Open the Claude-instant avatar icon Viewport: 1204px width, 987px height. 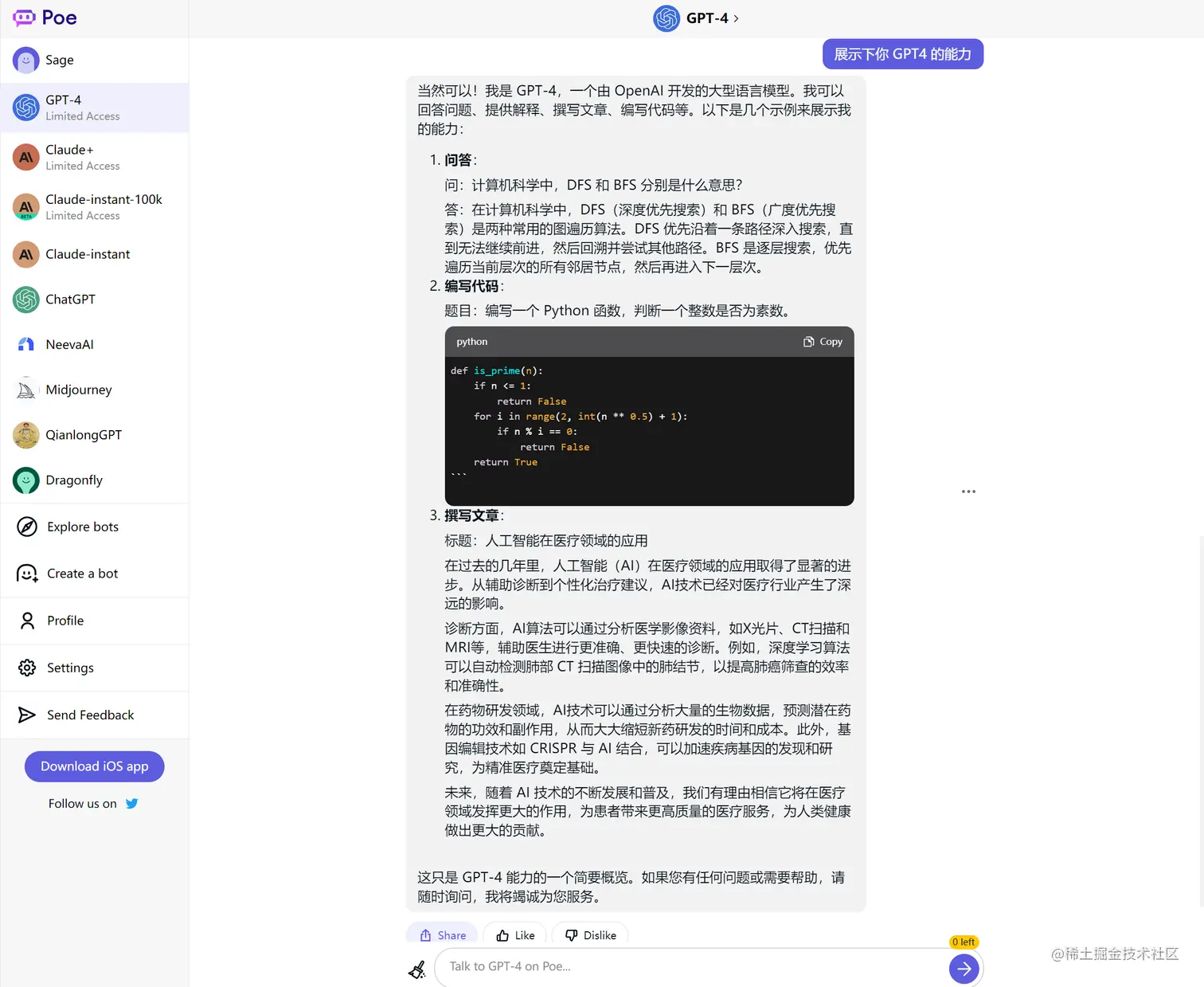coord(26,254)
